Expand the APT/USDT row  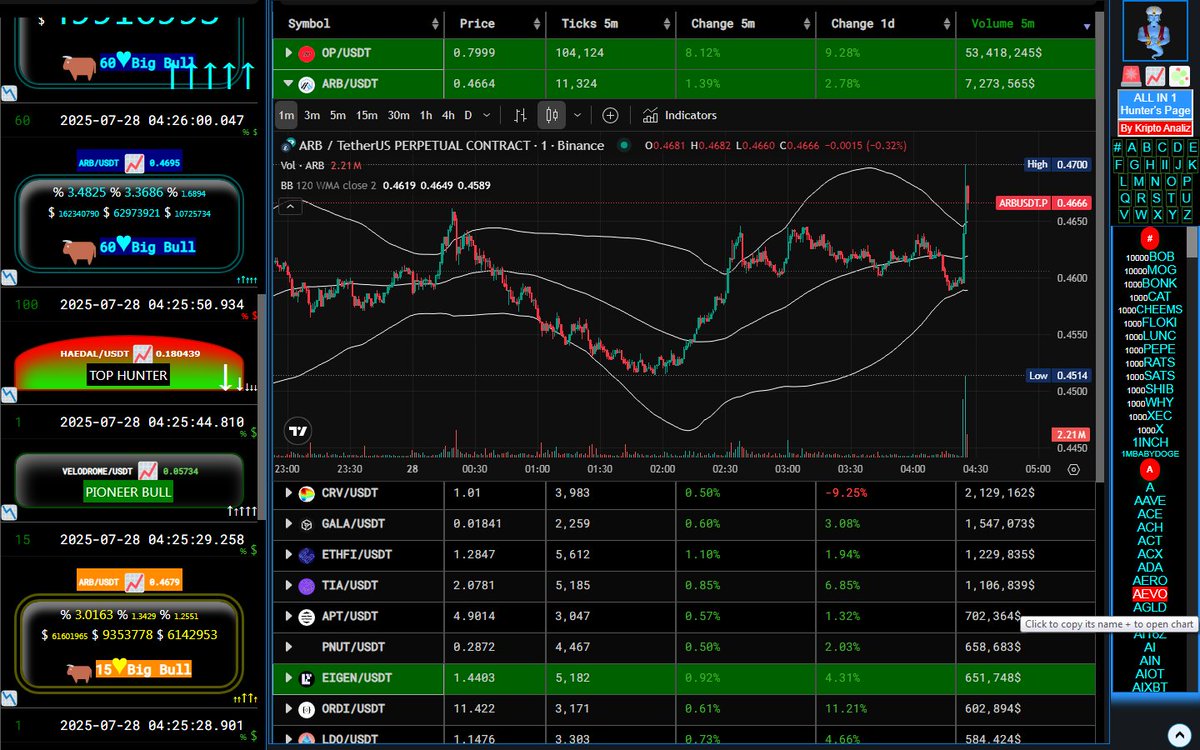289,617
